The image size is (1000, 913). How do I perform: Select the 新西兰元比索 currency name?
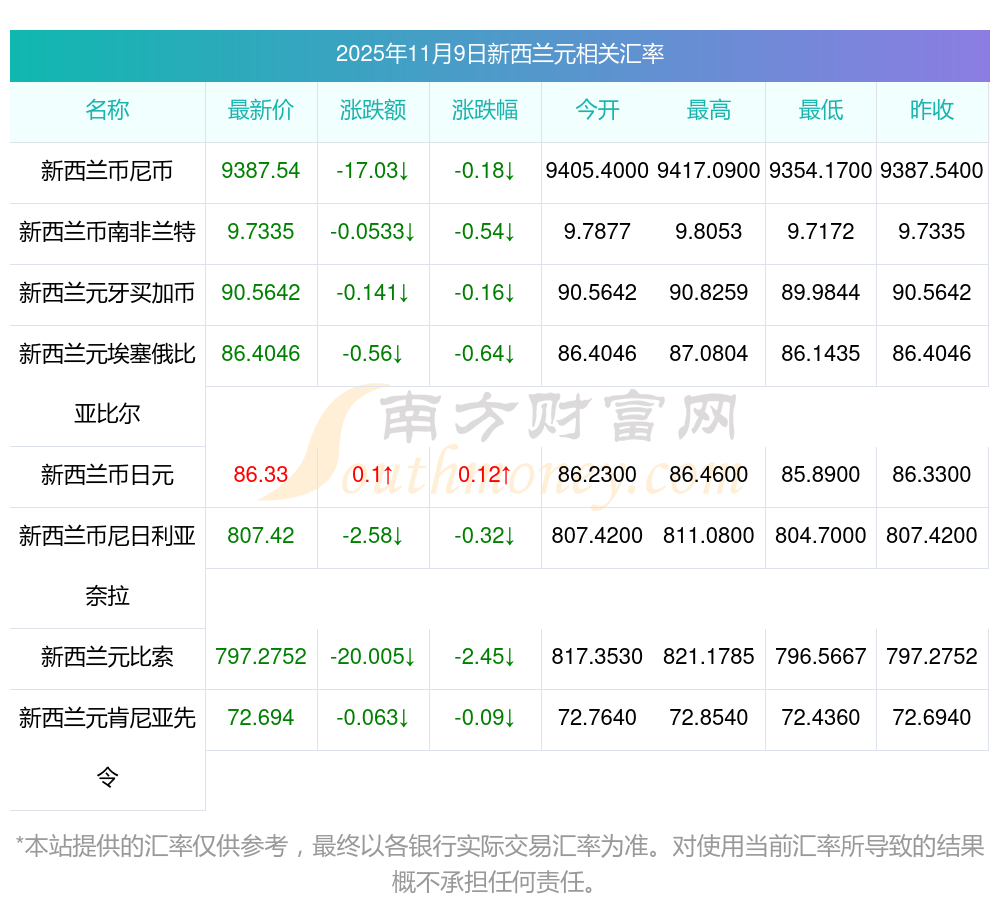[x=107, y=657]
